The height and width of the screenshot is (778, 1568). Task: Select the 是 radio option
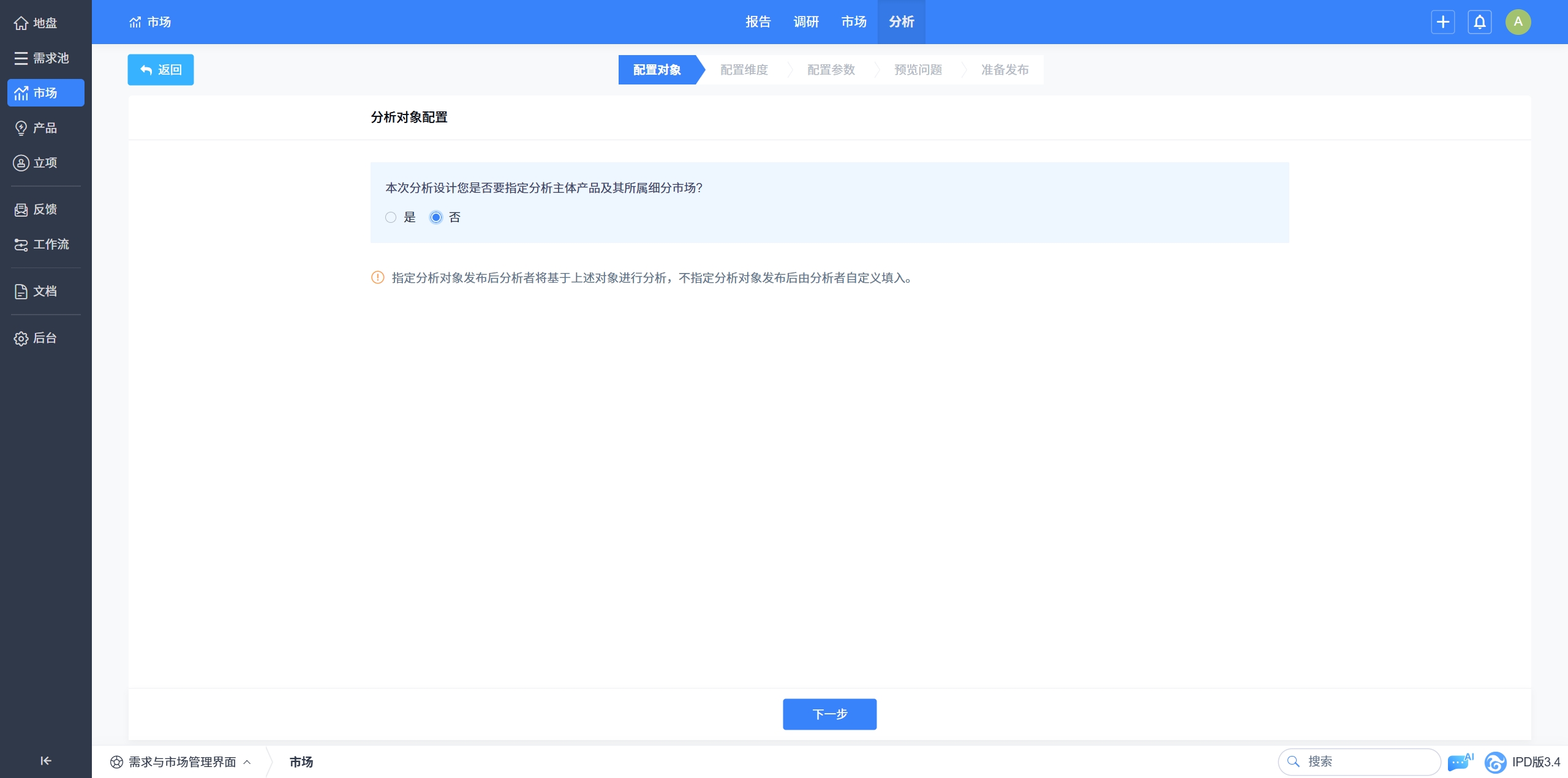391,217
